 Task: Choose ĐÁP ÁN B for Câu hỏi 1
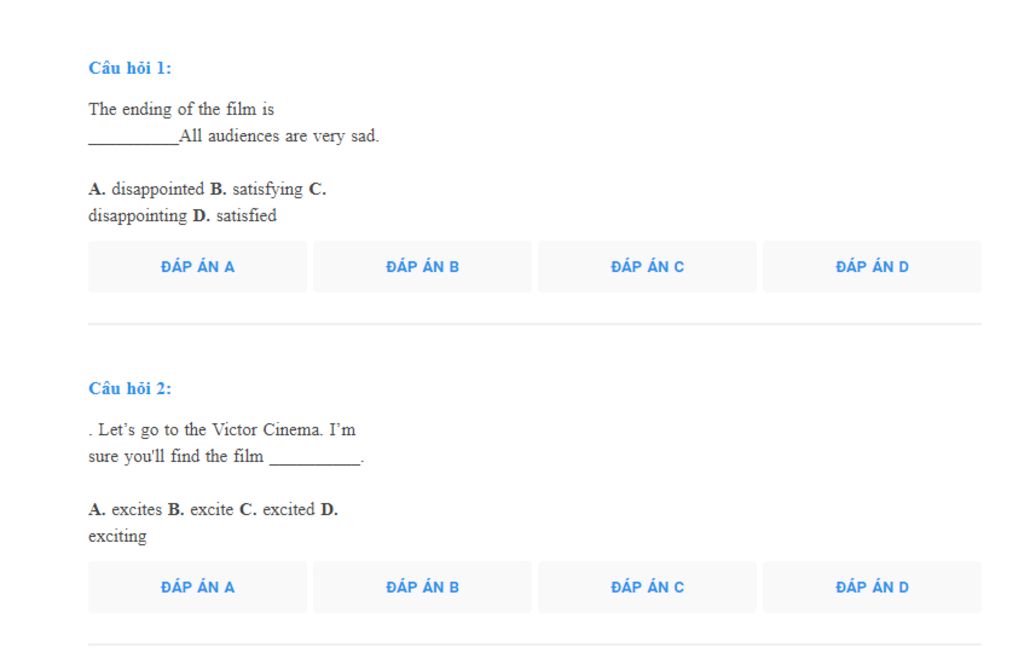point(423,266)
